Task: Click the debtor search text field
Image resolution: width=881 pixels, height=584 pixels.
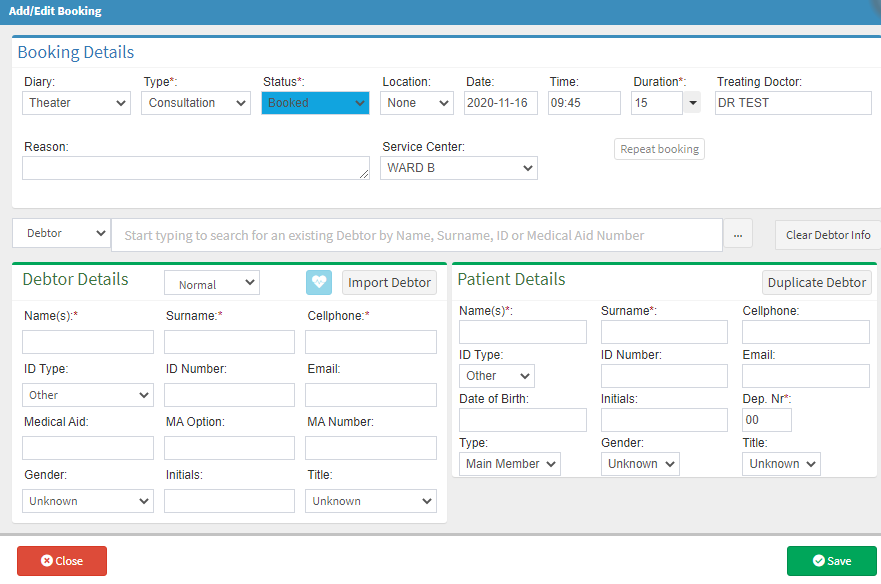Action: point(416,235)
